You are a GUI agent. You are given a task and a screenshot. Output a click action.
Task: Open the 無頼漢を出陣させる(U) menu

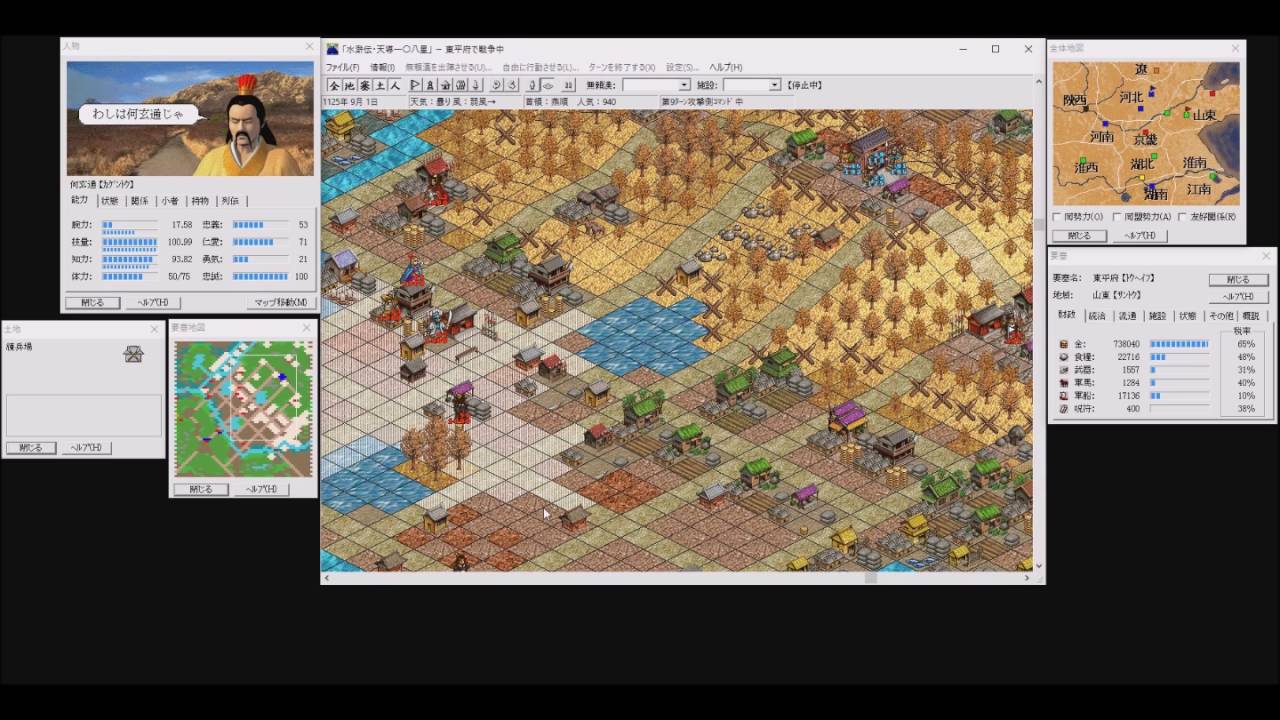448,67
